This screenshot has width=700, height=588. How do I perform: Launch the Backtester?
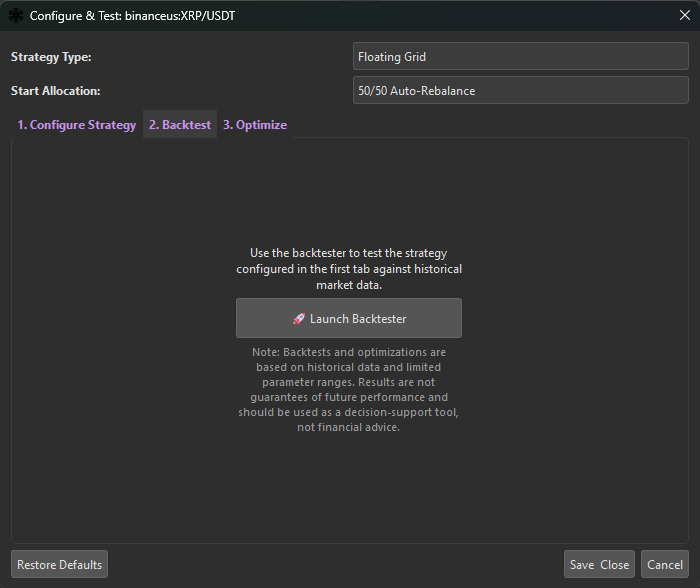click(349, 318)
